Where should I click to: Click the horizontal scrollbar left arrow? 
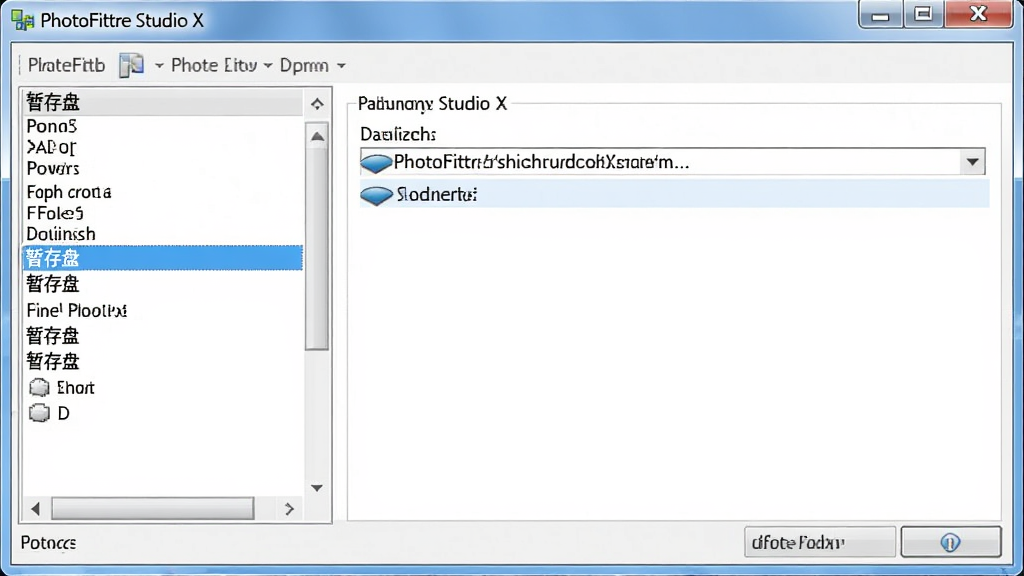(35, 509)
